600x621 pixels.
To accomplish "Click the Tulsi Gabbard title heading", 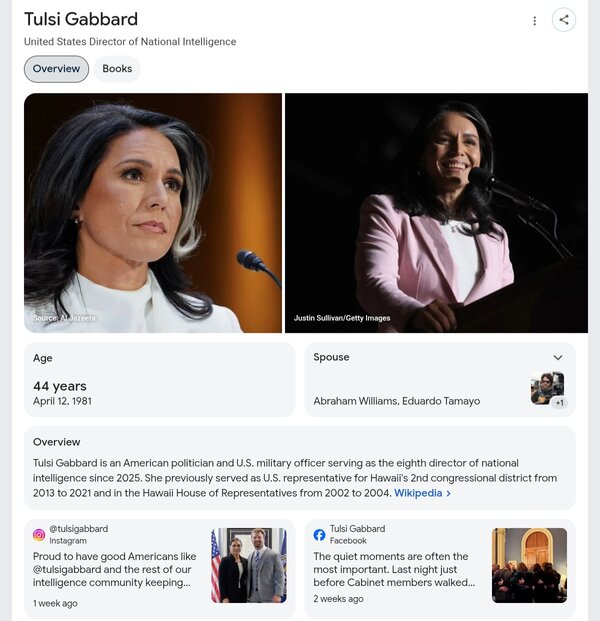I will point(81,19).
